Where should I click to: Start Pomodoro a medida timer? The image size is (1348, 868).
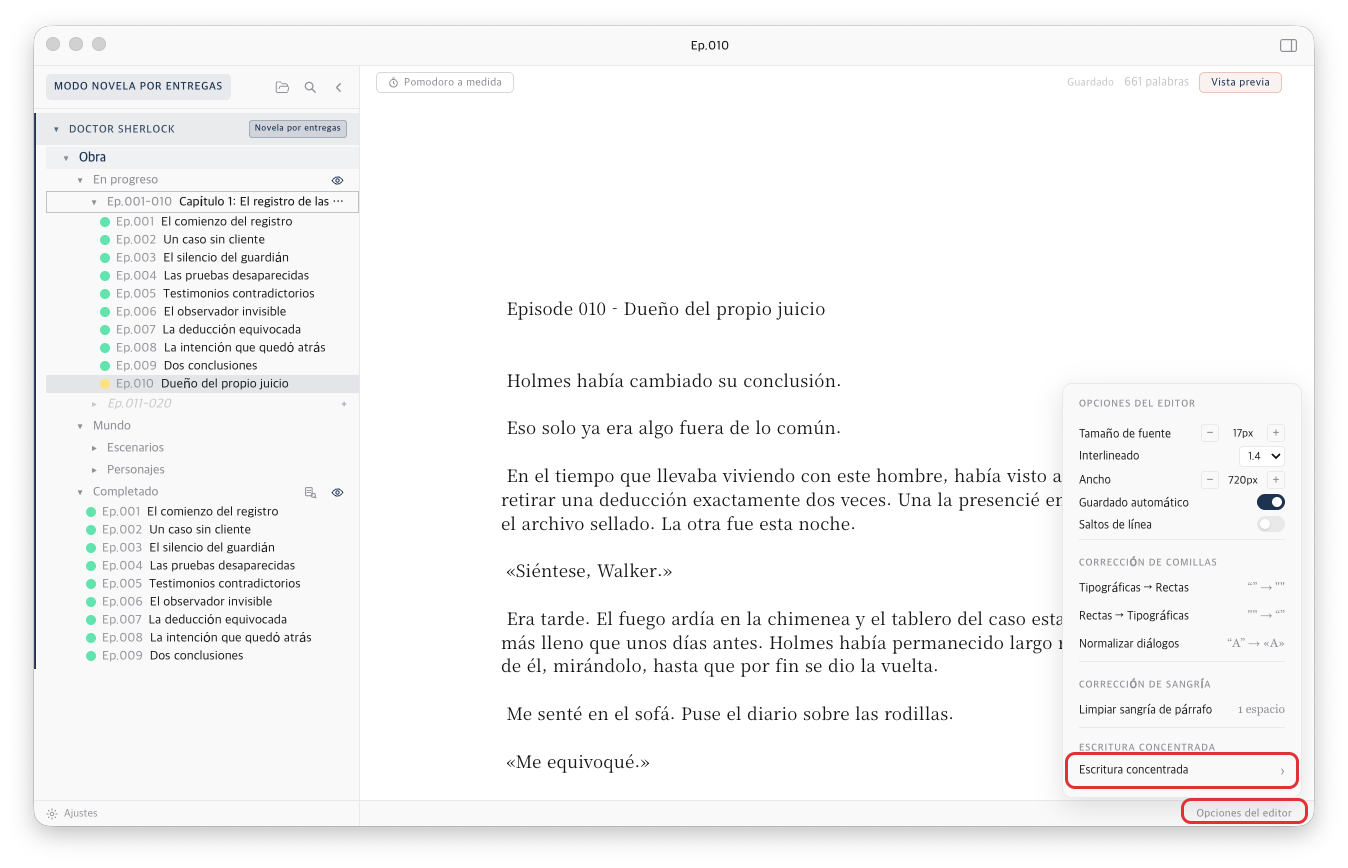[445, 82]
